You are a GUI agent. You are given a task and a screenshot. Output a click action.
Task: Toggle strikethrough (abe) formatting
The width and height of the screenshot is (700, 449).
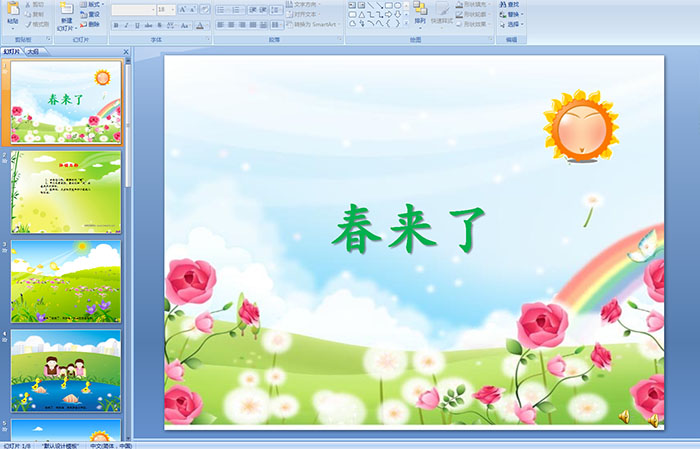tap(148, 25)
